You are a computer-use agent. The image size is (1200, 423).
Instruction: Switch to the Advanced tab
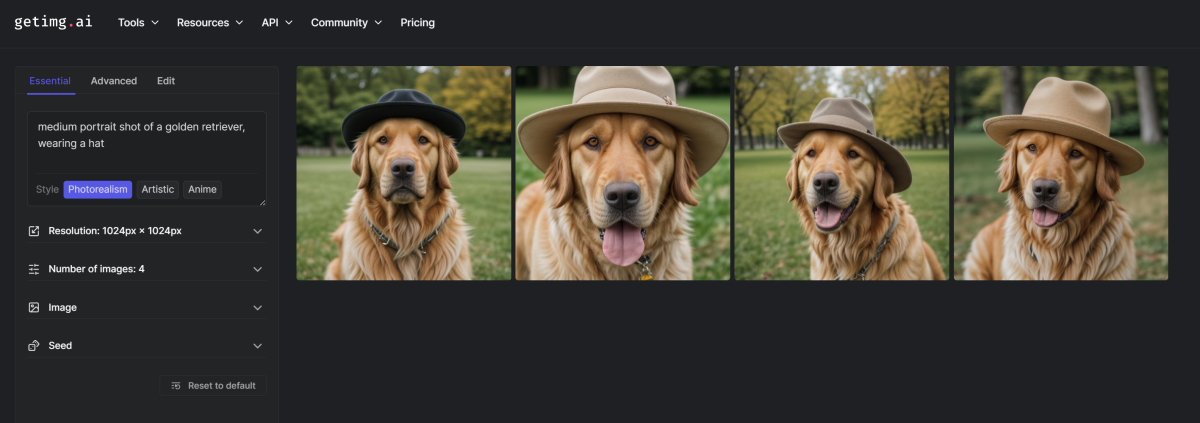[114, 81]
